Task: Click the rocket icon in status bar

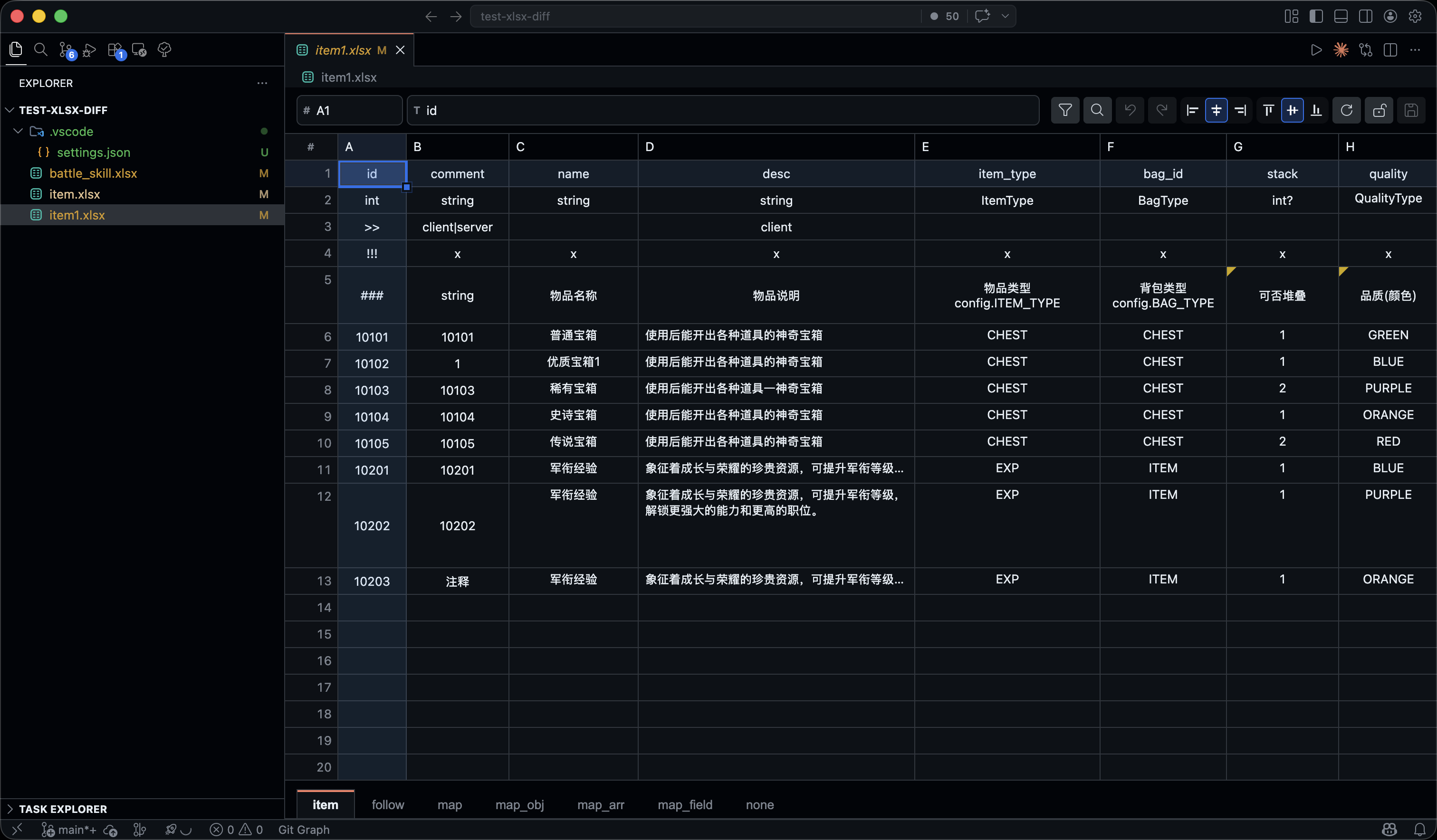Action: coord(171,829)
